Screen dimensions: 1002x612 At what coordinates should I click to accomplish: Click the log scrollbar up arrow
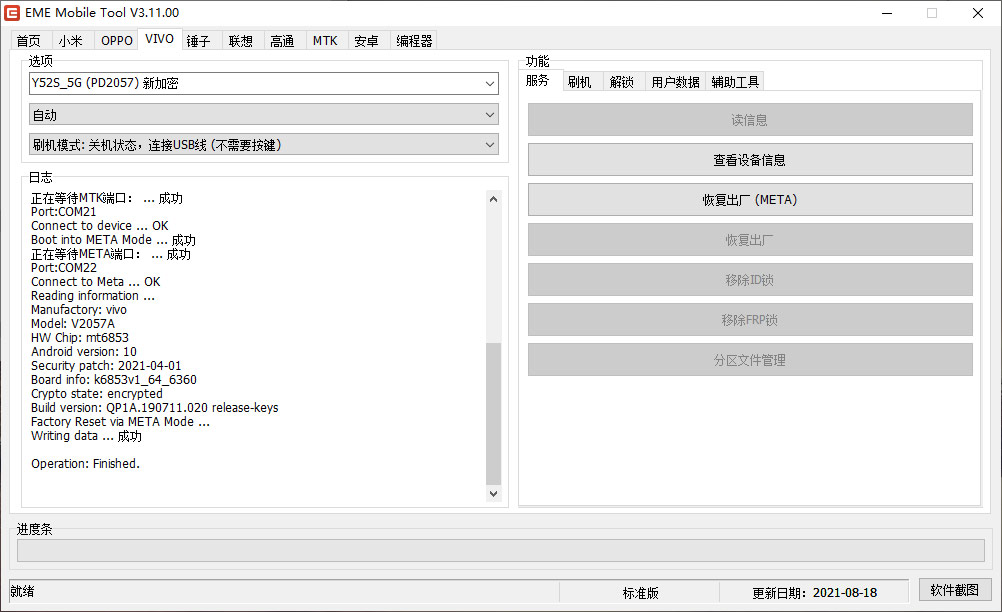493,199
